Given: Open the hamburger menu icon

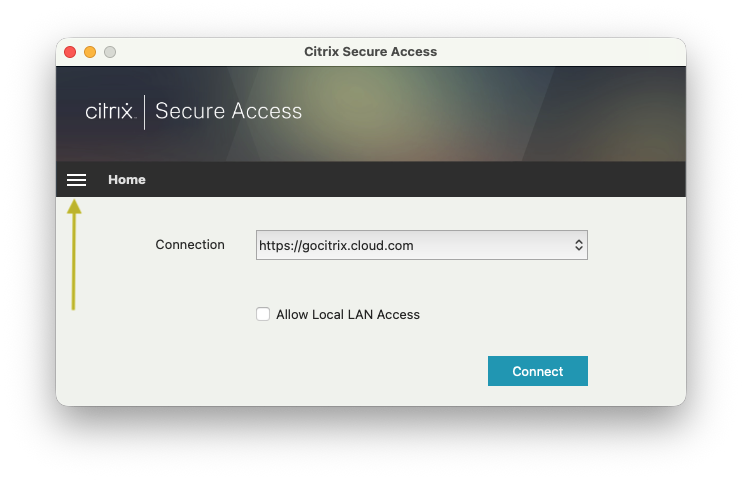Looking at the screenshot, I should tap(76, 180).
